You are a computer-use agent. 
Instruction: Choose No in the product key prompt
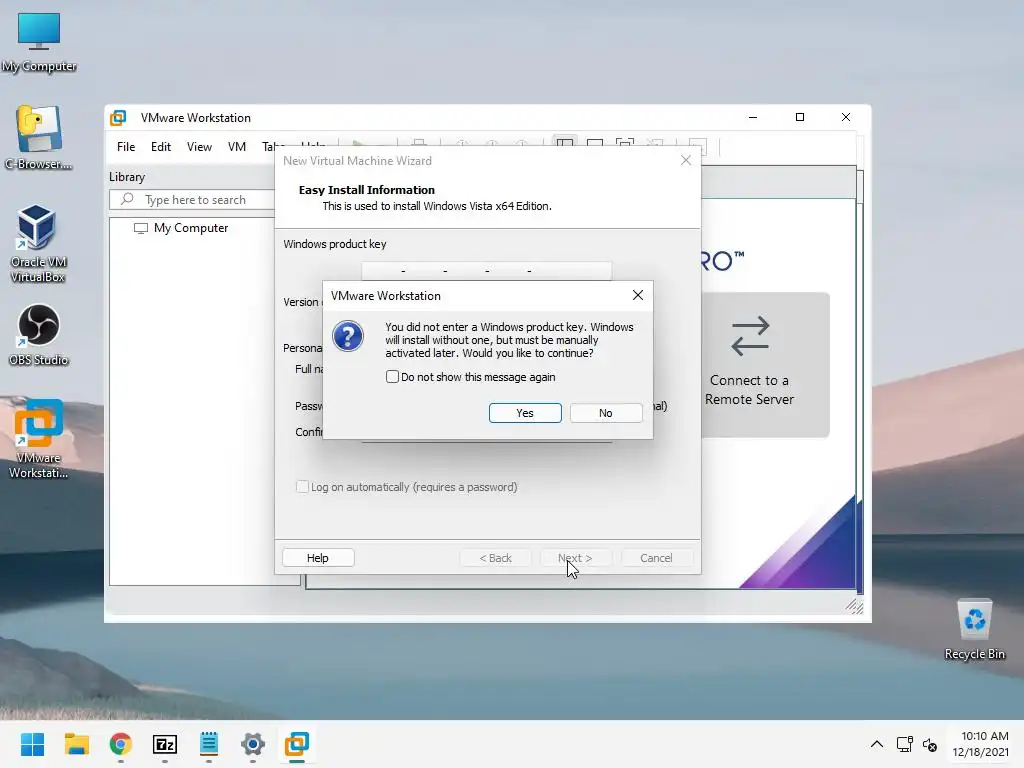point(605,413)
